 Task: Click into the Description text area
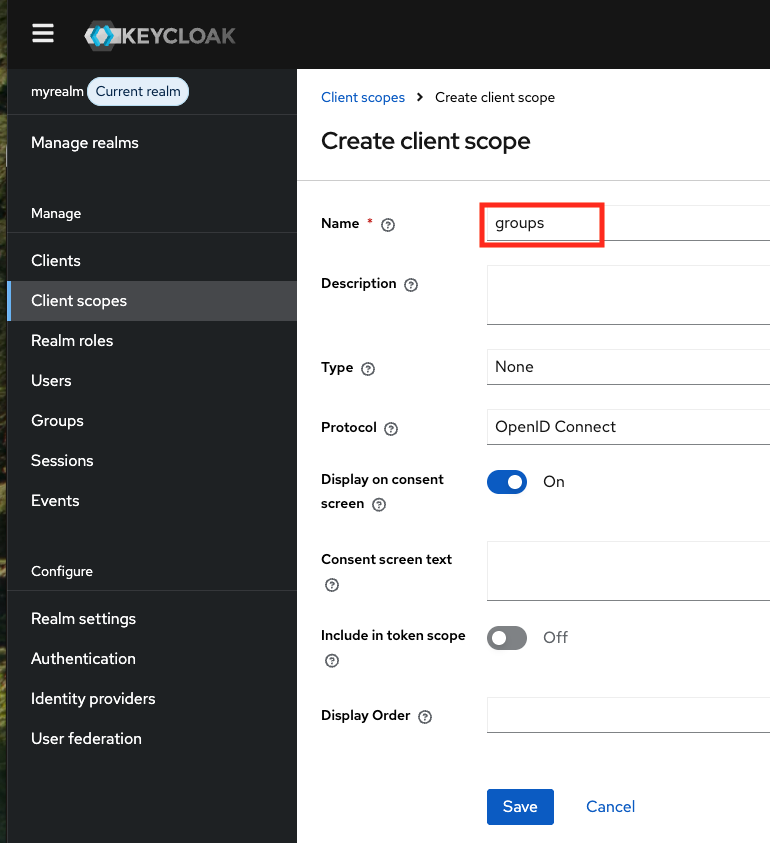[x=628, y=295]
